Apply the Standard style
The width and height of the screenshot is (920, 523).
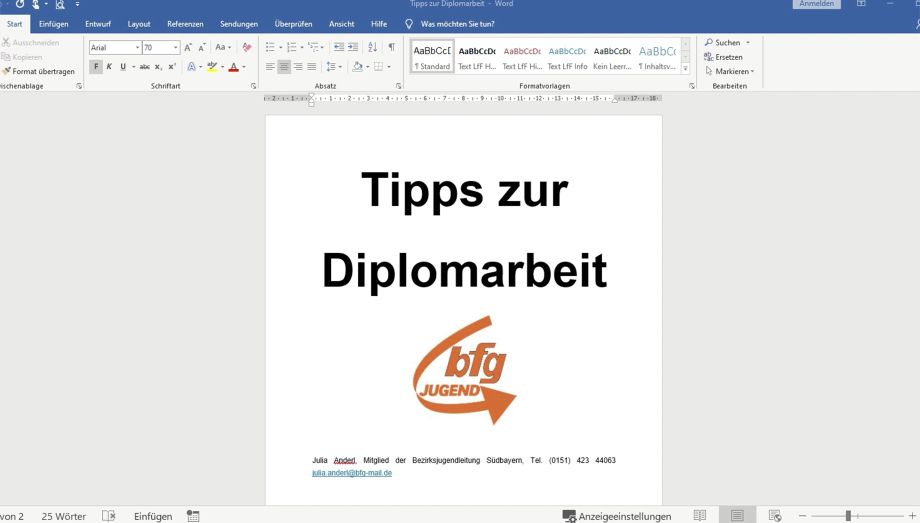[432, 57]
